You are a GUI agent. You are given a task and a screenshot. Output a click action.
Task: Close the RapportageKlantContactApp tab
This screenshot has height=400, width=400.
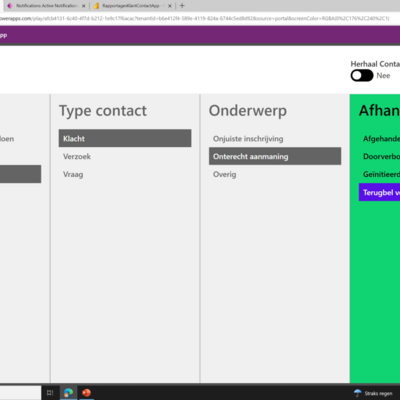pos(170,6)
